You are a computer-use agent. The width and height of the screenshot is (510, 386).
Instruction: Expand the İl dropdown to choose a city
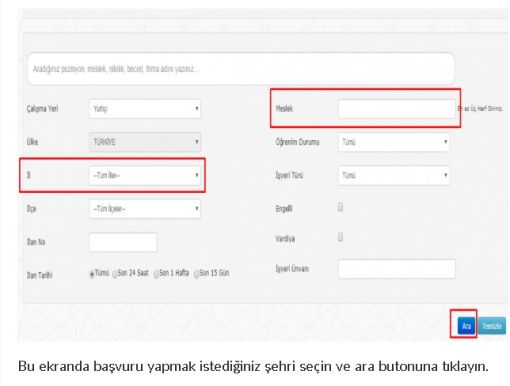pos(145,175)
